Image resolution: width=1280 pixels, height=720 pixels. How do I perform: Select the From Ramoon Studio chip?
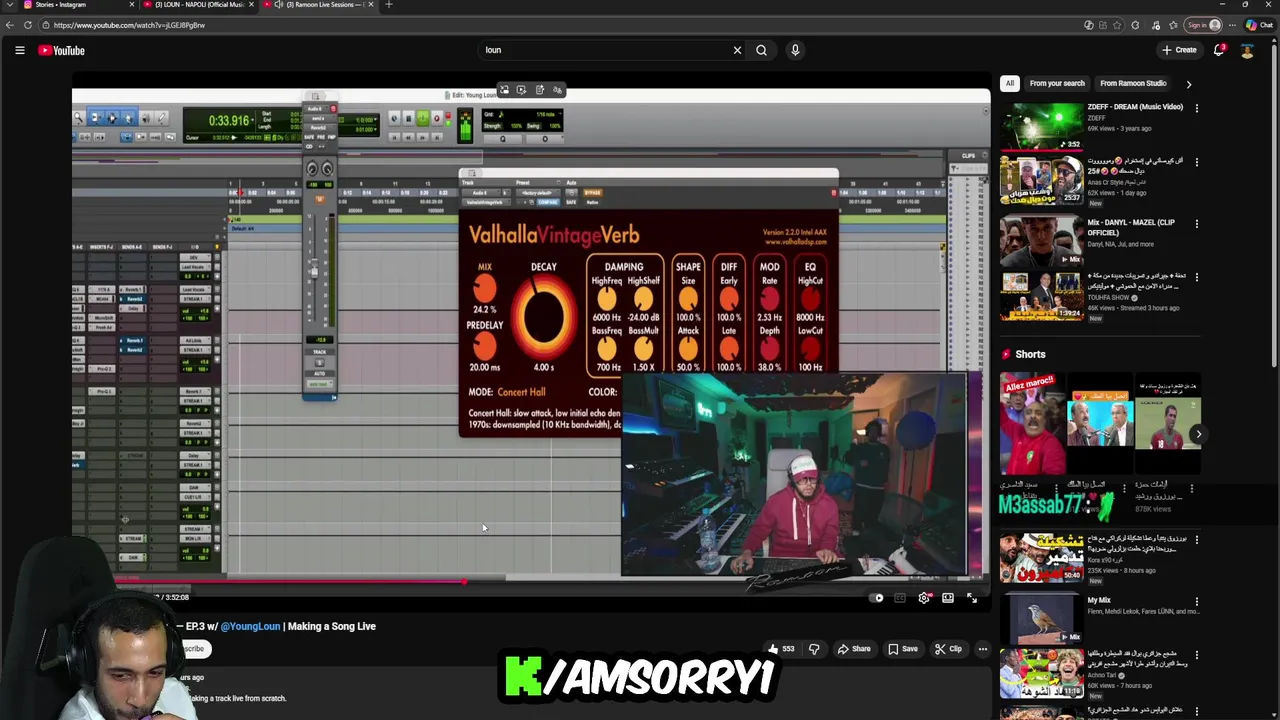click(x=1133, y=84)
